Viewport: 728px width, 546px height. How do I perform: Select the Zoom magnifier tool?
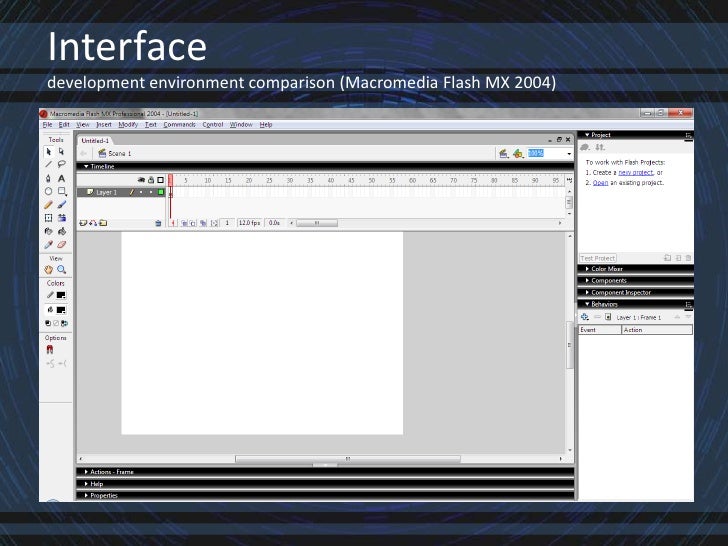(x=62, y=270)
